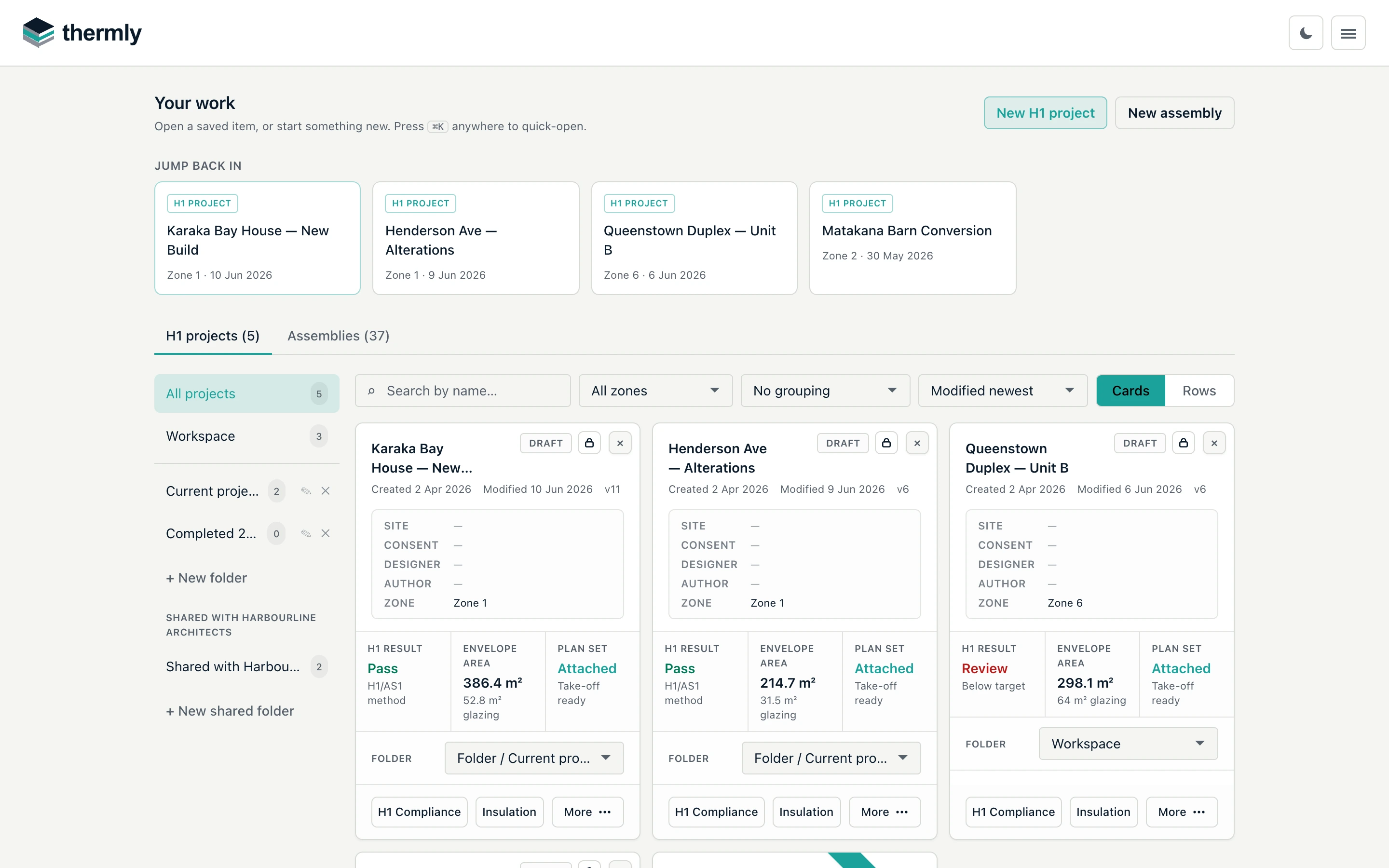This screenshot has width=1389, height=868.
Task: Open the All zones dropdown
Action: (x=655, y=391)
